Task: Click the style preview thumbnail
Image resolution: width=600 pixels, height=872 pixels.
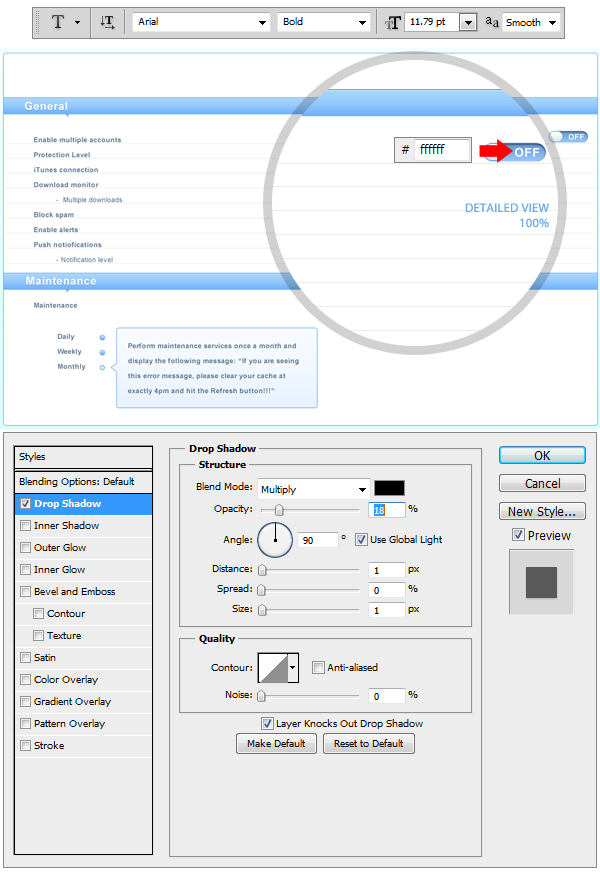Action: click(x=541, y=583)
